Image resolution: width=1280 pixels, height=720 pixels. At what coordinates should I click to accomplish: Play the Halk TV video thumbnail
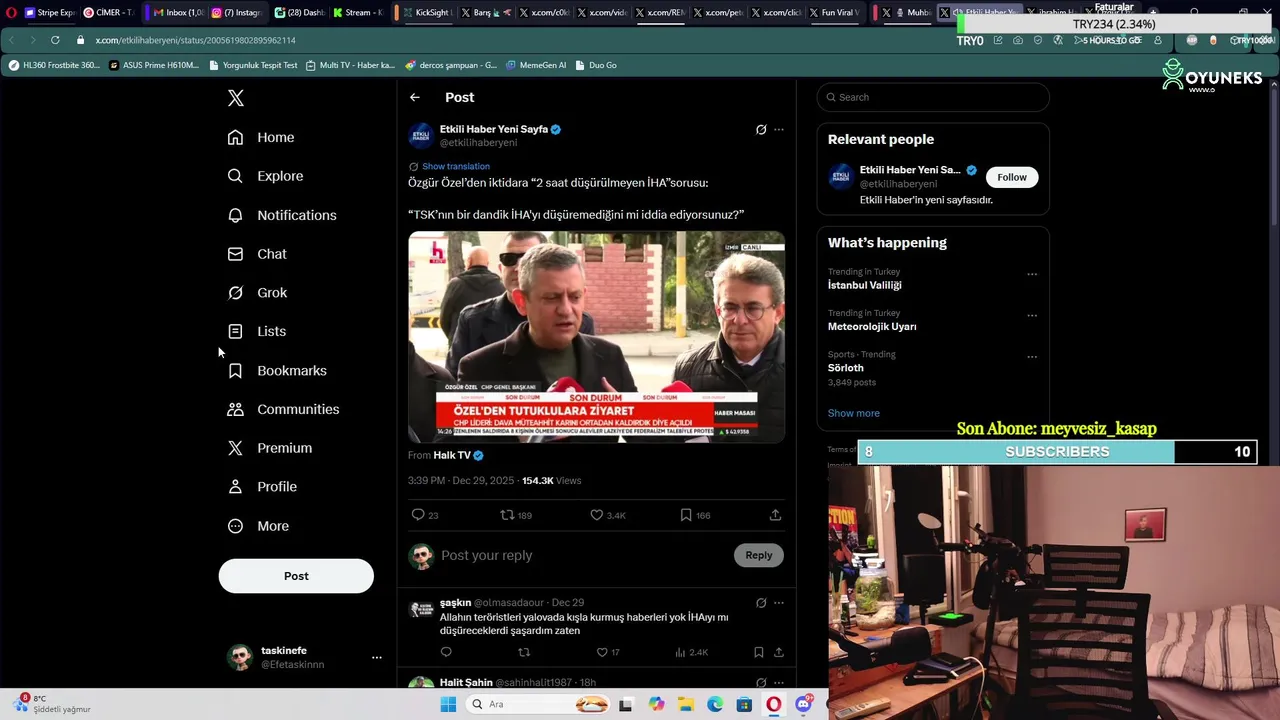coord(596,337)
